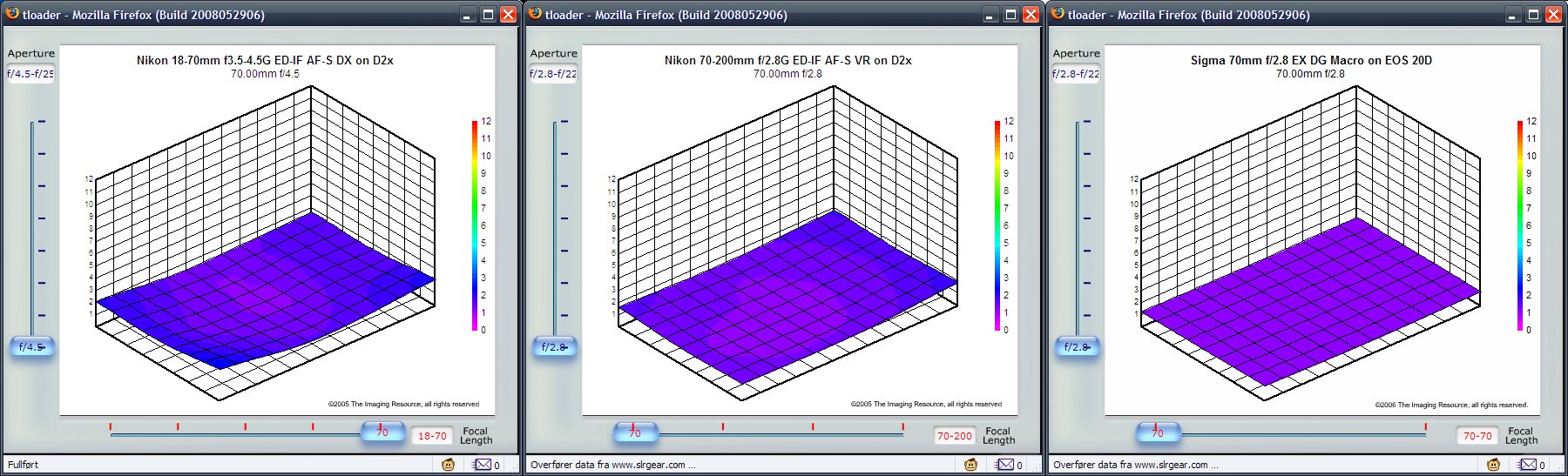Click the blur chart surface in Nikon 70-200mm window

pyautogui.click(x=788, y=296)
